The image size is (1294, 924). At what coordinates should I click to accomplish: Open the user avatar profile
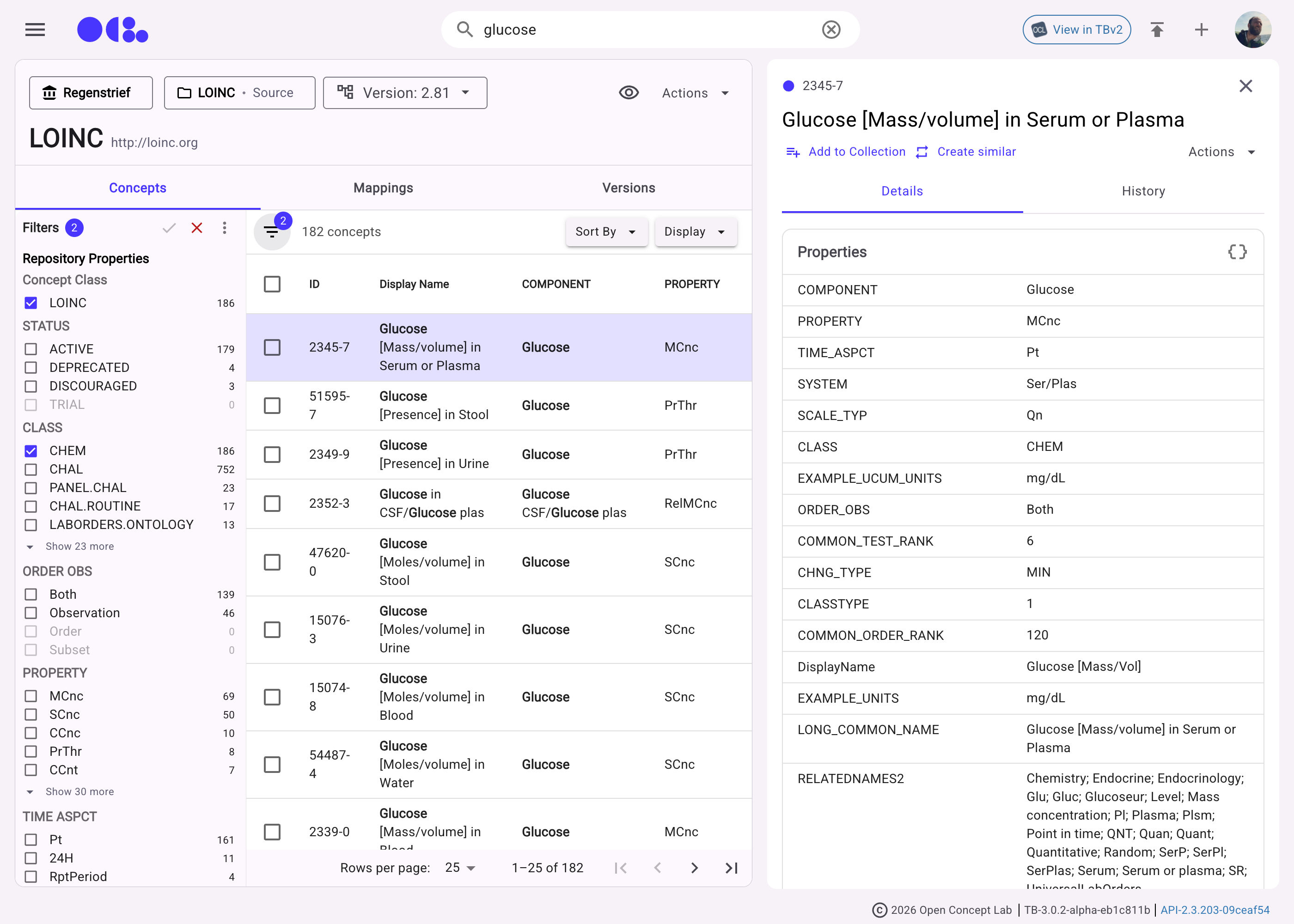1252,30
